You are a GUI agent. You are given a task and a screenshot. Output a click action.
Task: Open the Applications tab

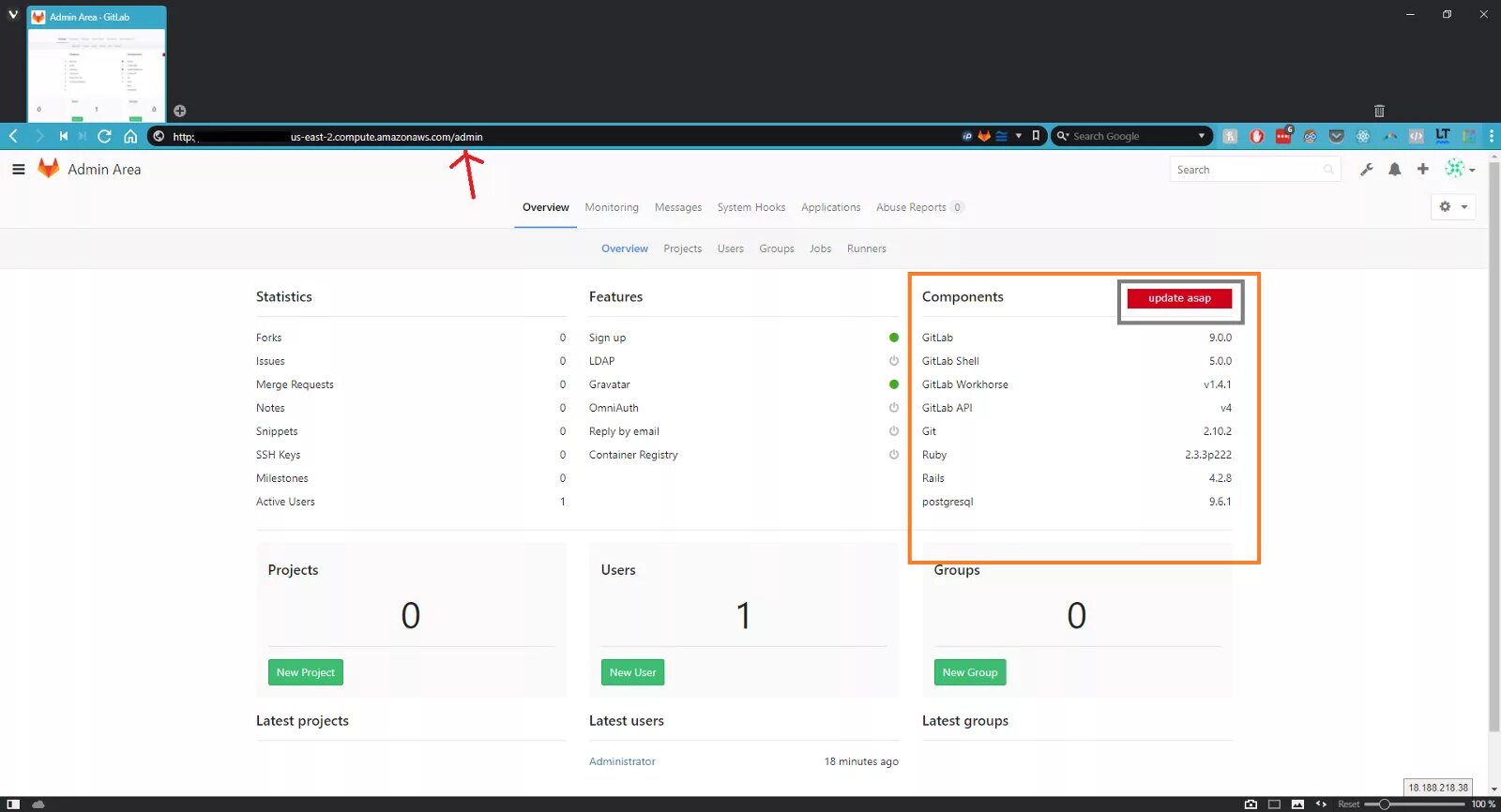point(830,207)
